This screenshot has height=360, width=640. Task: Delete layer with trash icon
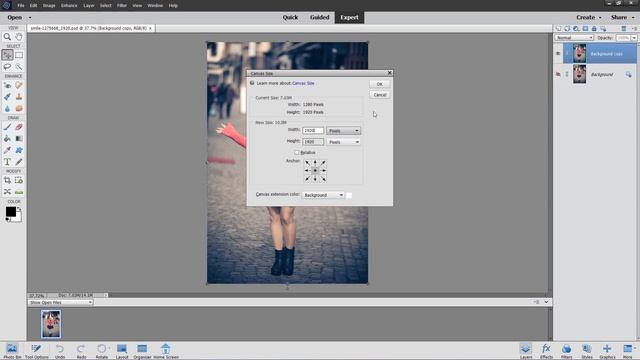623,29
